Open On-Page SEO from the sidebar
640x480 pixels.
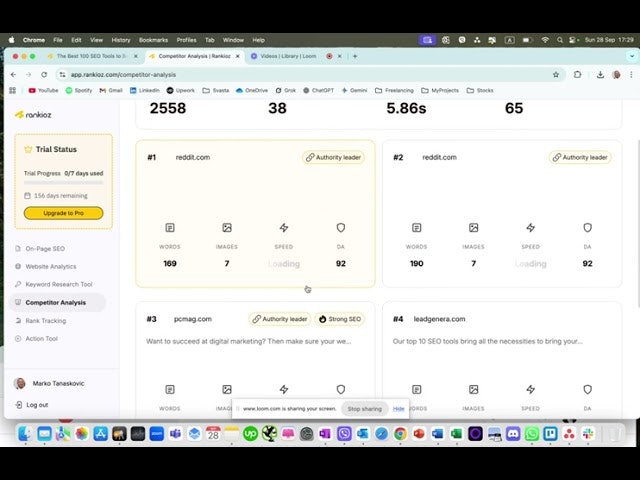tap(45, 248)
